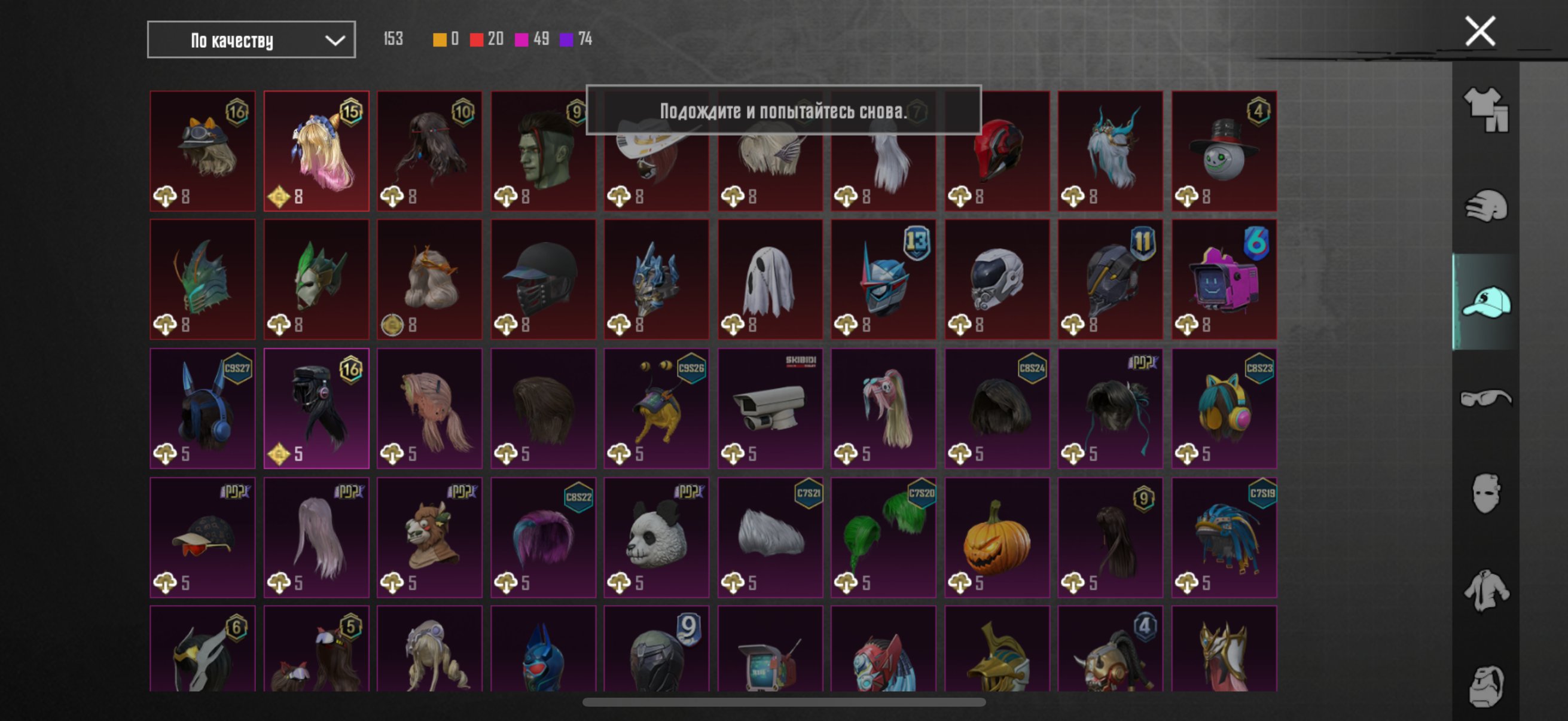Pick the jack-o-lantern pumpkin head item

click(996, 537)
